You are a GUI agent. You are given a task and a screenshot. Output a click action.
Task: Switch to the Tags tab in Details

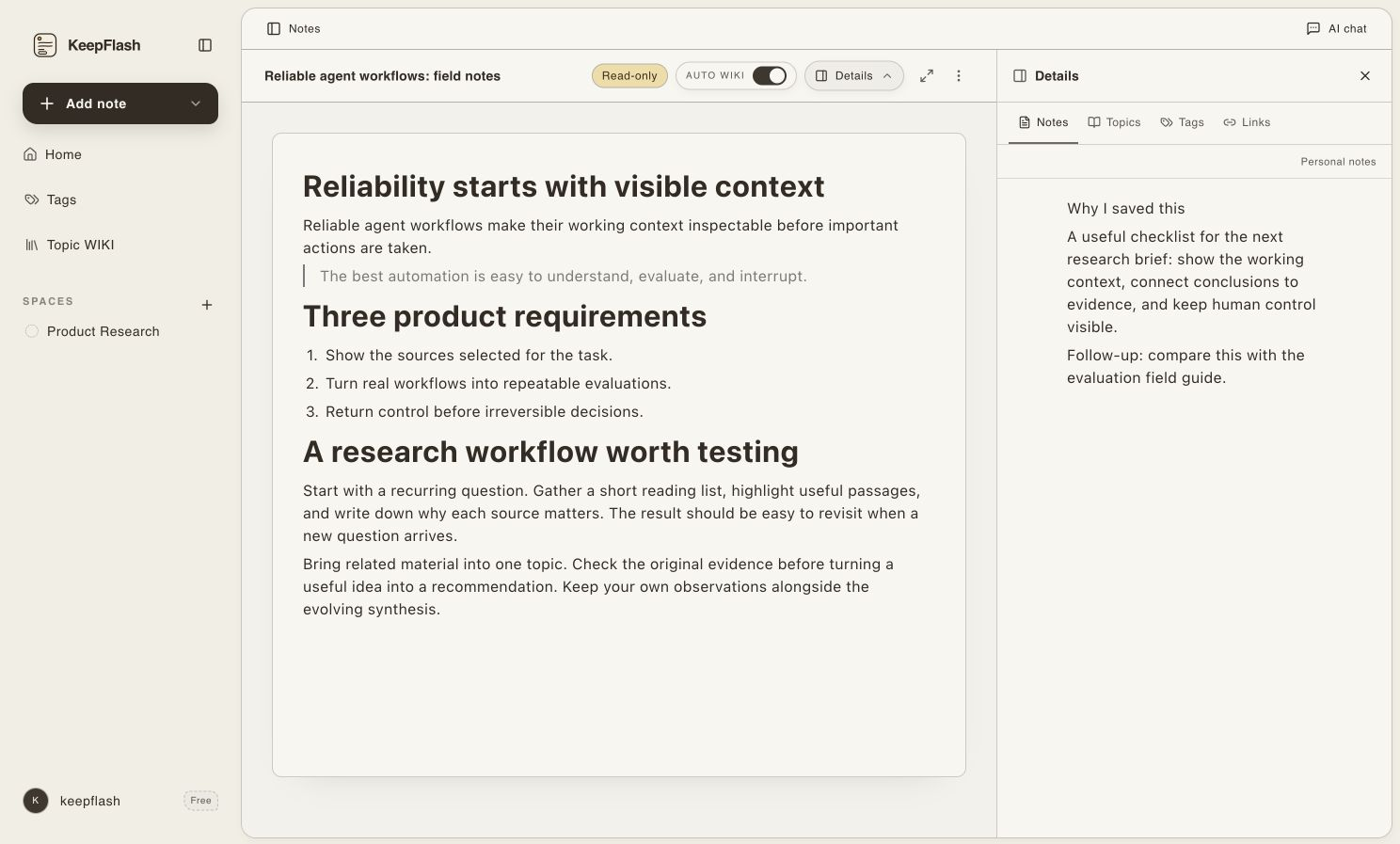(1183, 122)
